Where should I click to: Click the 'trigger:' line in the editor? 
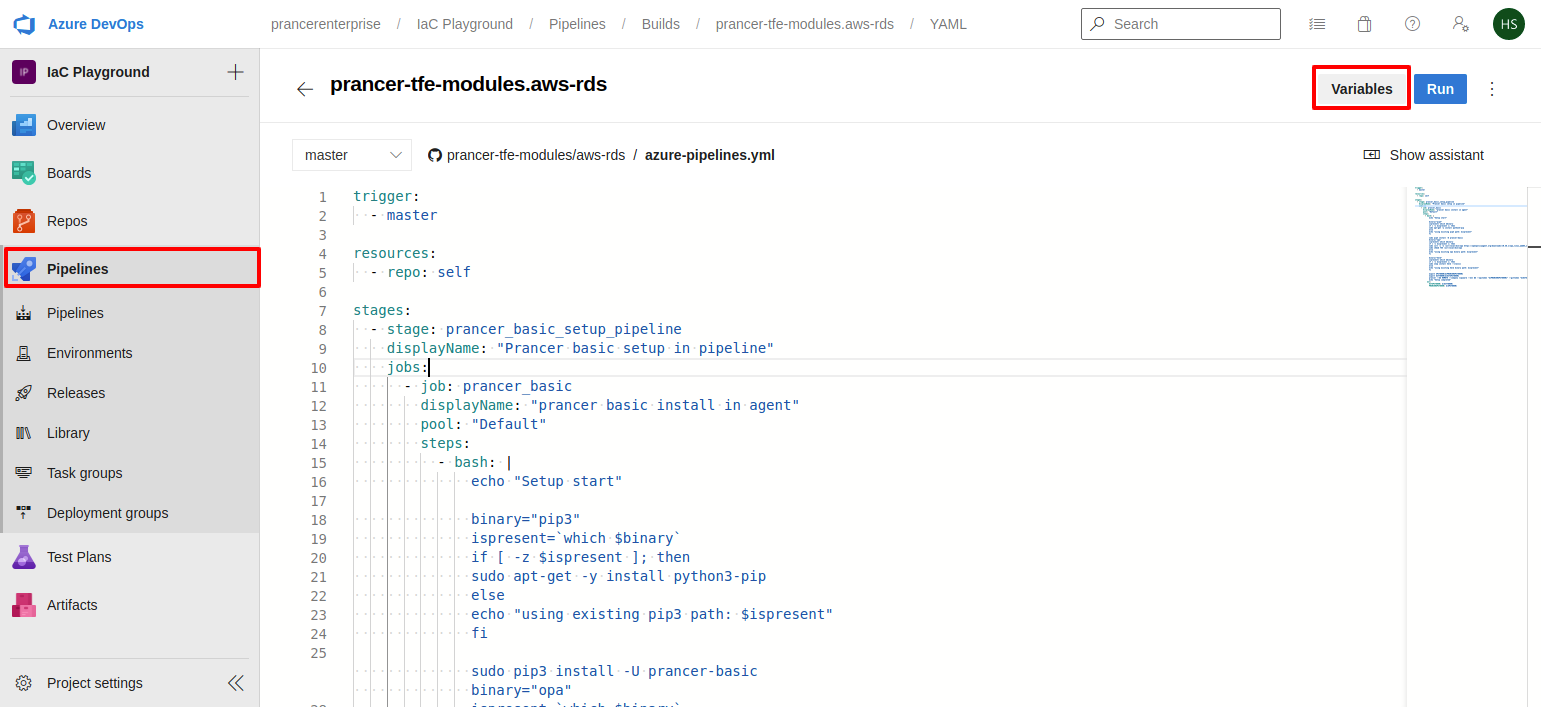[387, 197]
